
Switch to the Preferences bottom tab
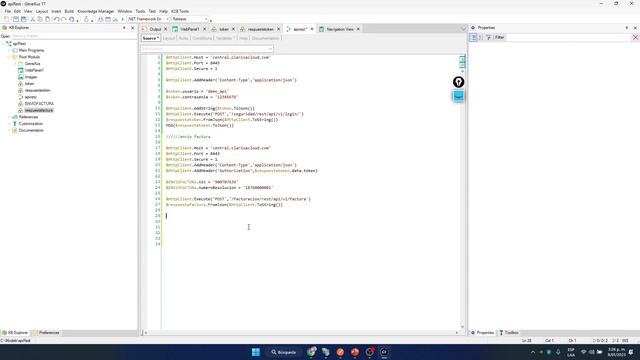(x=46, y=333)
